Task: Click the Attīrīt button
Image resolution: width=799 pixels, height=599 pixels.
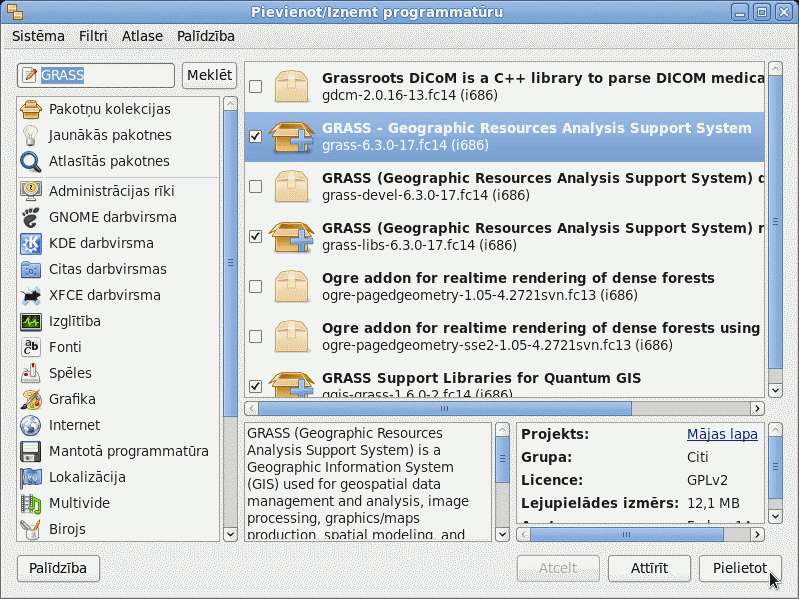Action: pos(649,568)
